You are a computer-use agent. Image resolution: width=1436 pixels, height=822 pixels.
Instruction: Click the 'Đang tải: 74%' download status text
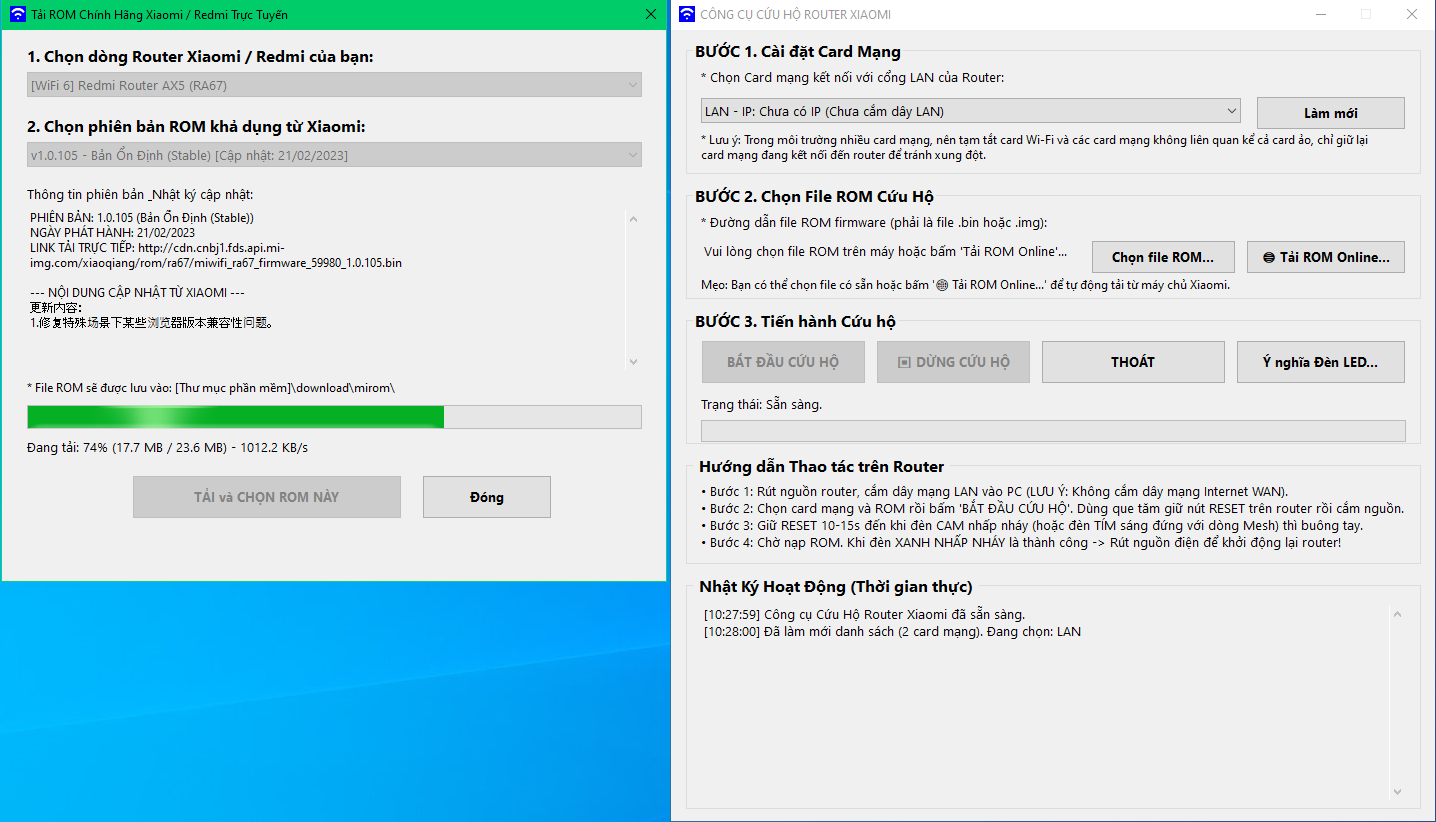click(167, 447)
